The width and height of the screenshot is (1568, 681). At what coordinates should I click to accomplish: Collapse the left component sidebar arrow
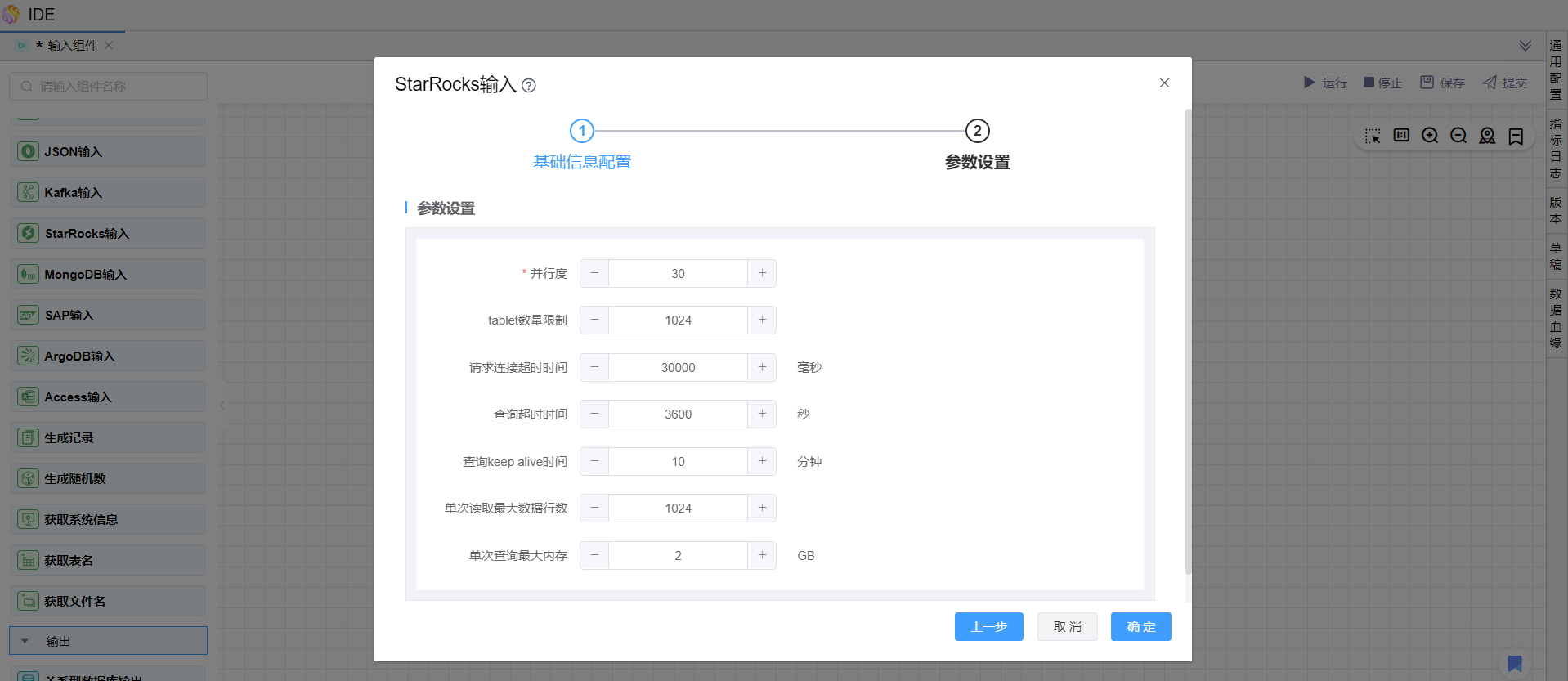[222, 405]
